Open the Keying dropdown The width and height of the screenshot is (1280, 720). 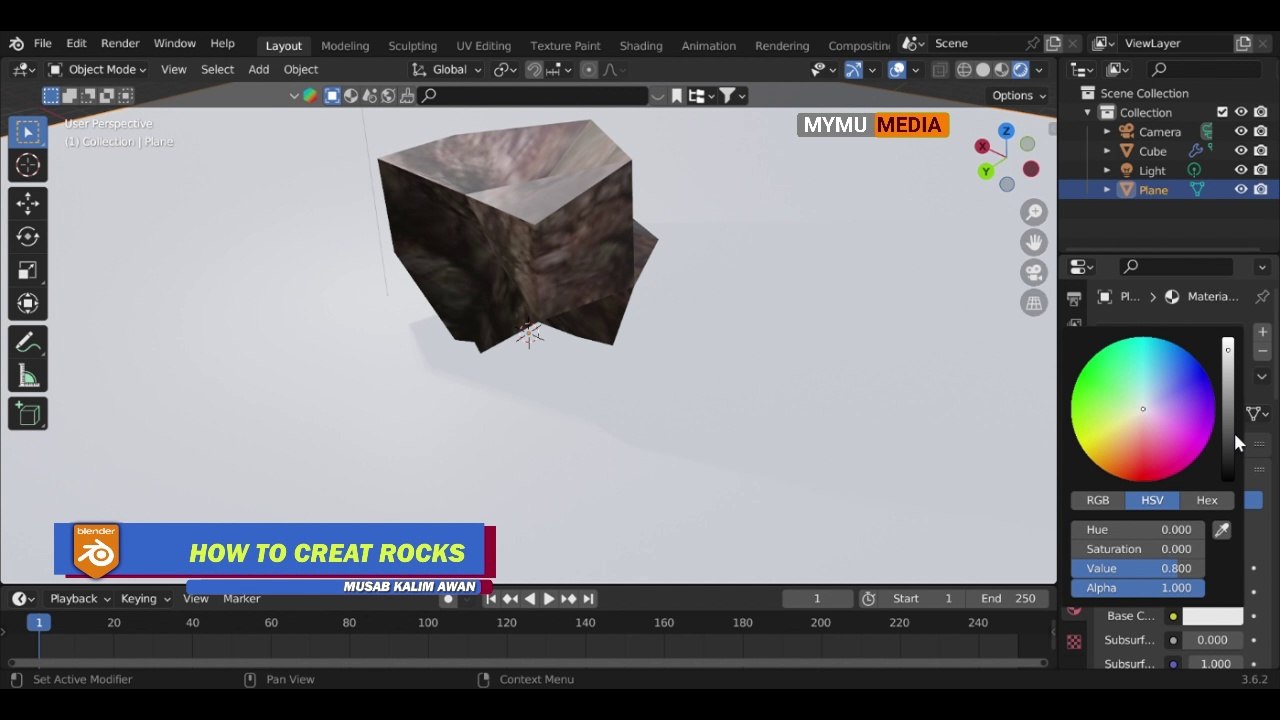pyautogui.click(x=145, y=598)
